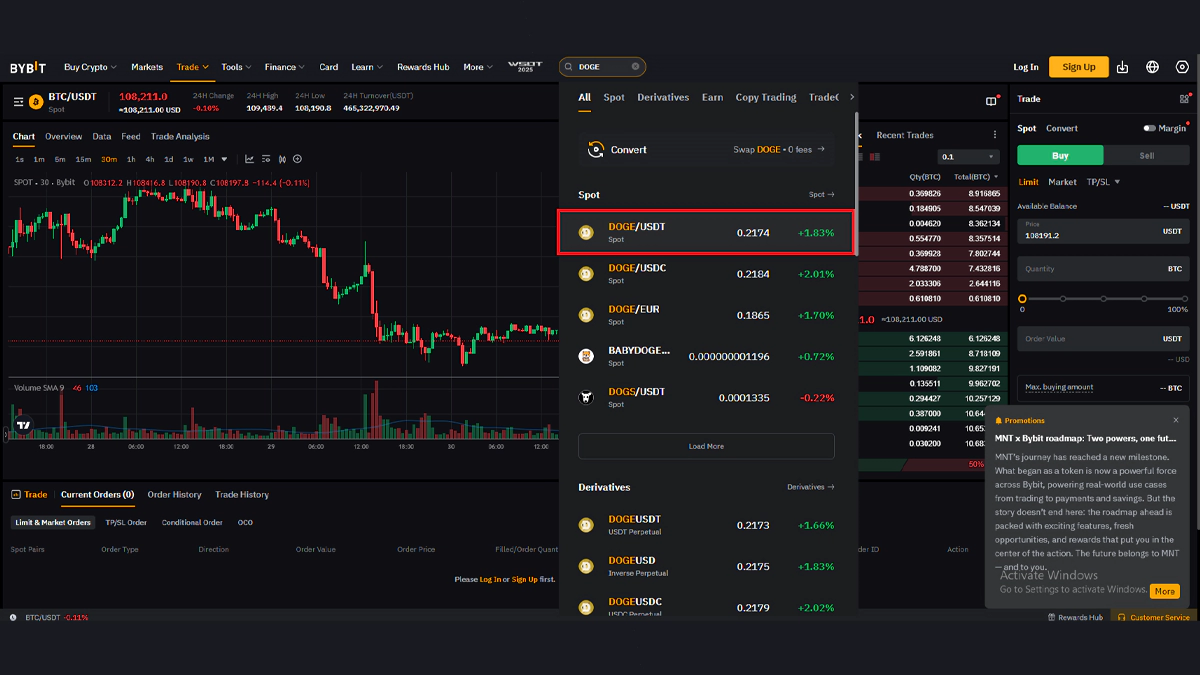Switch to the Earn search tab

pos(712,97)
